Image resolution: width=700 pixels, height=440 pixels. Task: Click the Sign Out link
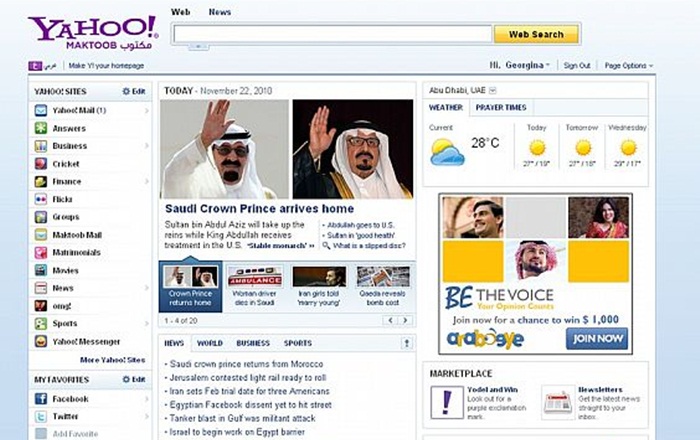coord(577,65)
